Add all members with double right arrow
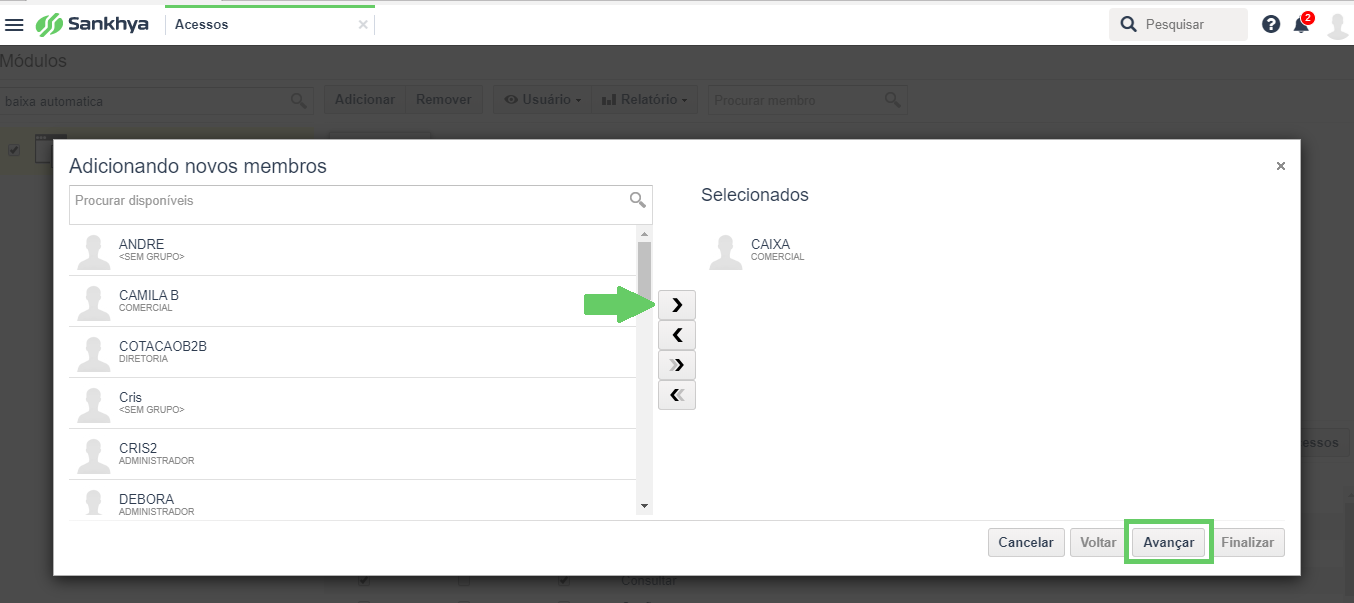The image size is (1354, 603). (x=677, y=365)
